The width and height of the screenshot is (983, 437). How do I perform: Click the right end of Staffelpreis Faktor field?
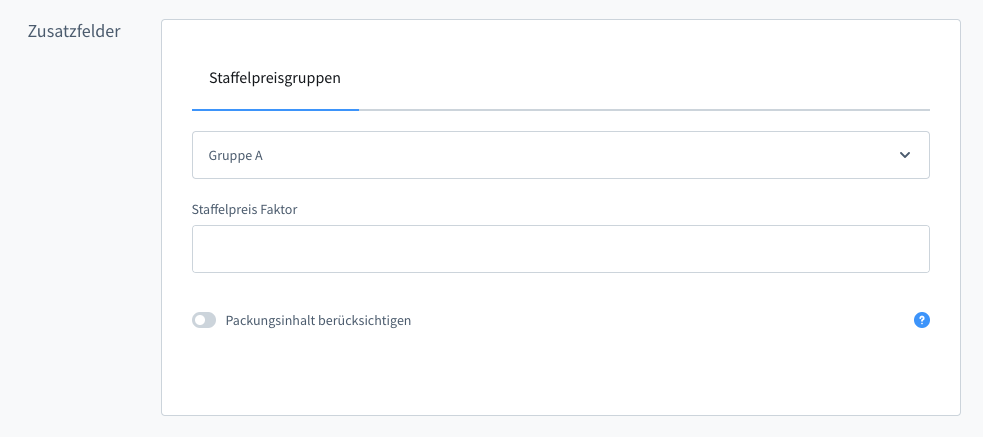click(900, 249)
